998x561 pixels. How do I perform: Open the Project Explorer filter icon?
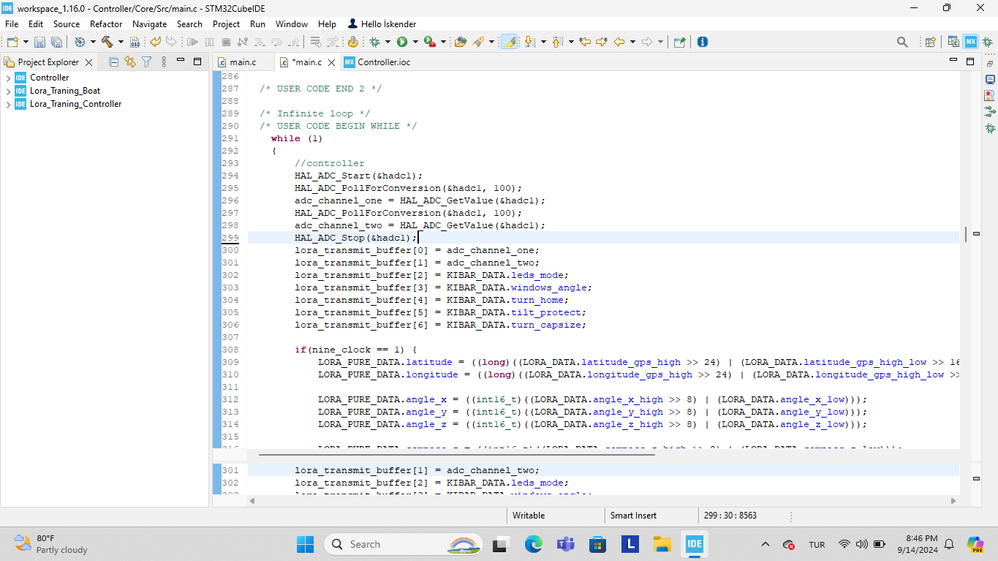(x=146, y=62)
